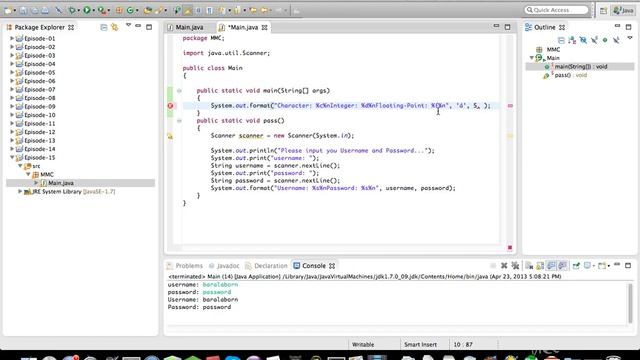640x360 pixels.
Task: Click the Quick Access search field
Action: [557, 10]
